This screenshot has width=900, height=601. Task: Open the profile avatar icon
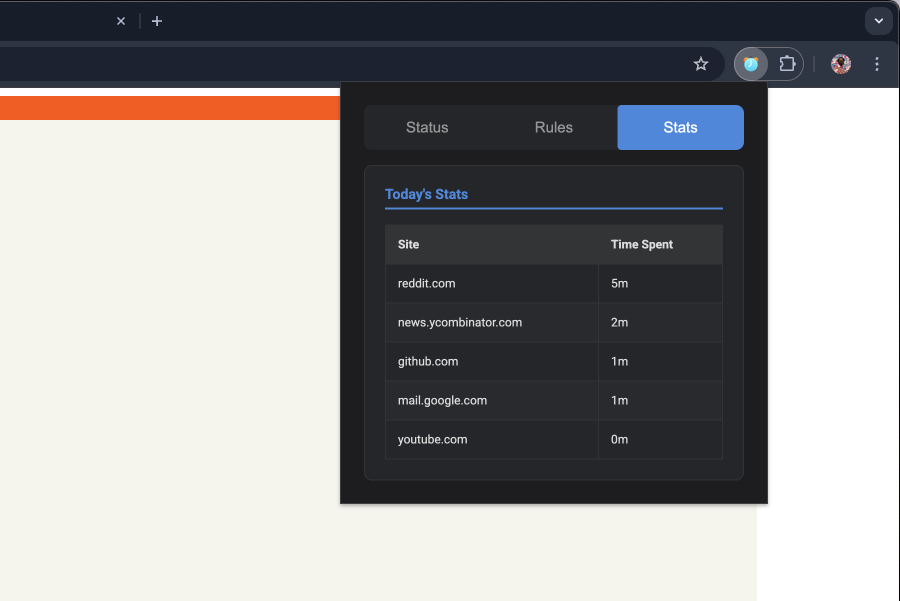click(841, 64)
